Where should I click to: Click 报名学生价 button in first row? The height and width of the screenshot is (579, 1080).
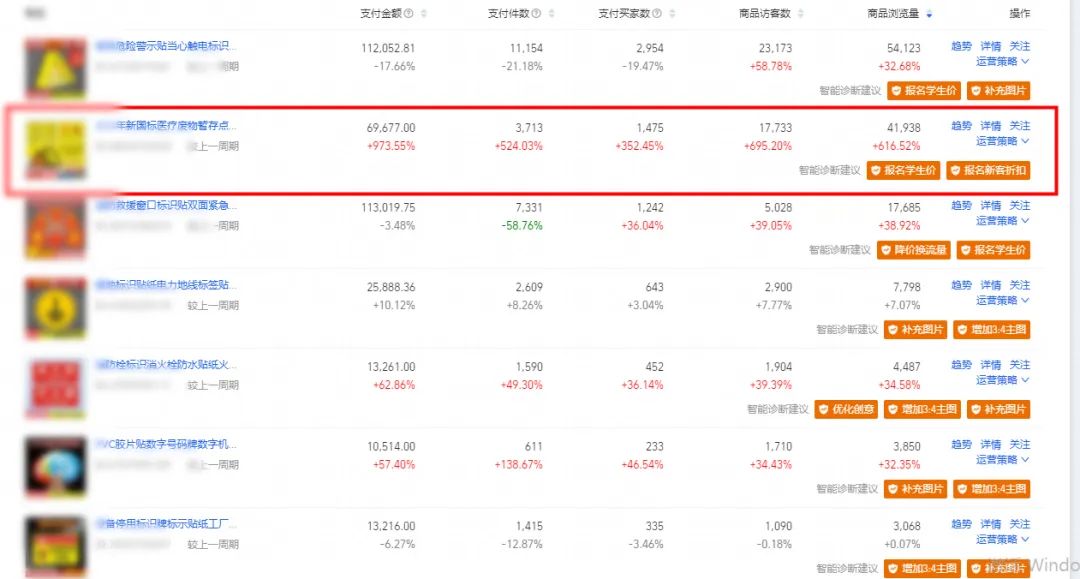click(924, 91)
